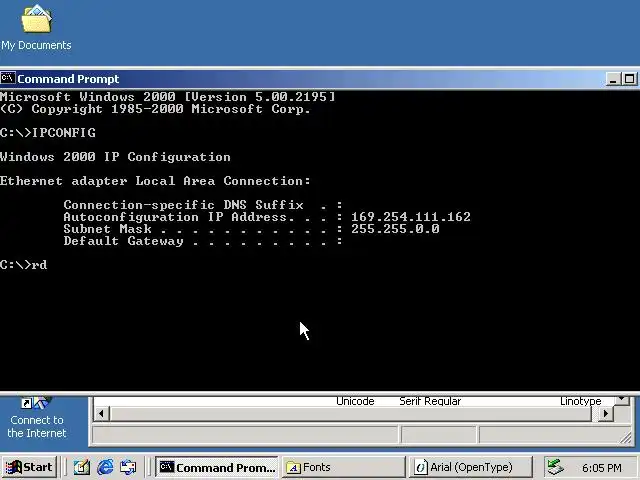Click the resize grip in the Fonts window status bar
Screen dimensions: 640x480
click(x=625, y=438)
